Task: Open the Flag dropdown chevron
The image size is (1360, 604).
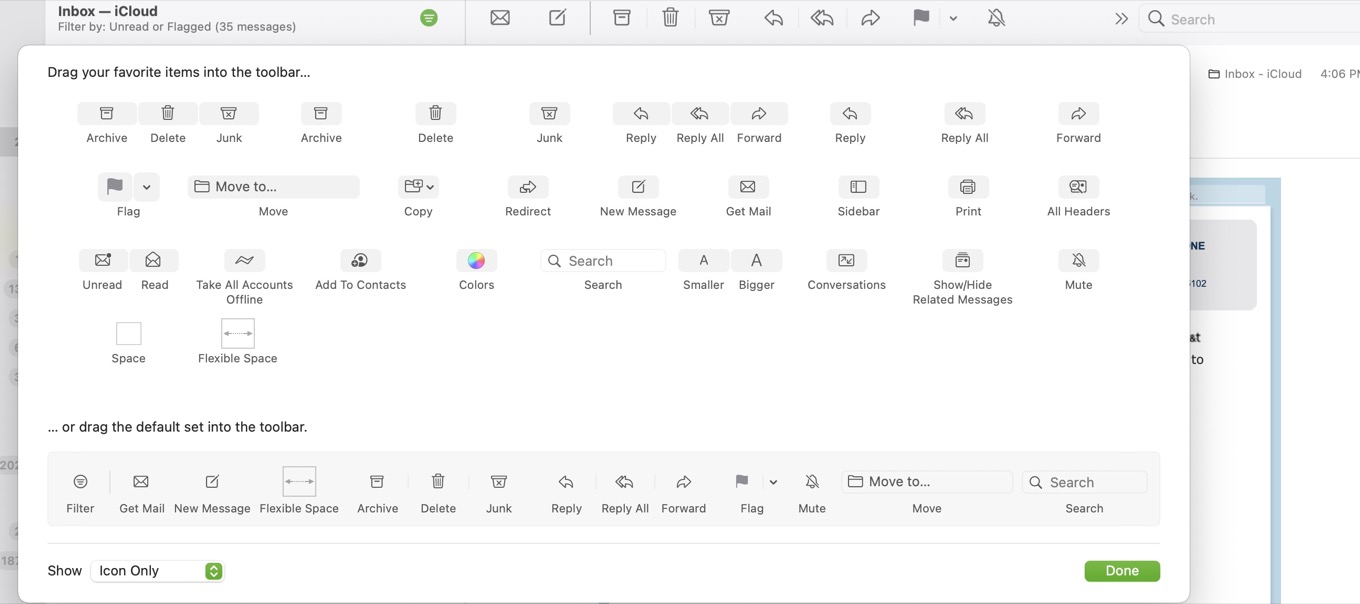Action: pos(146,186)
